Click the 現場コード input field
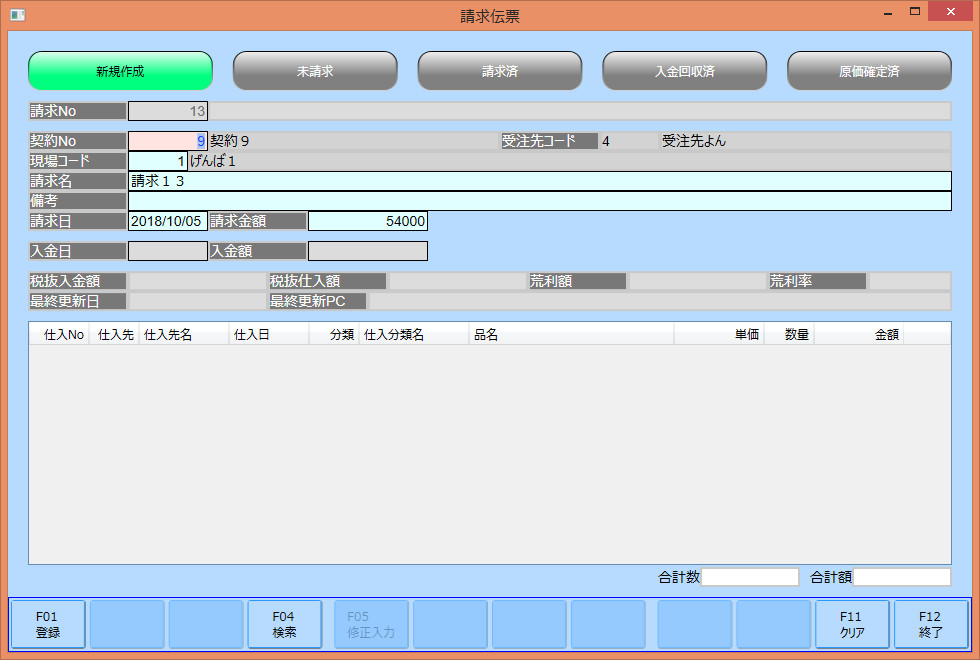Image resolution: width=980 pixels, height=660 pixels. click(x=157, y=161)
